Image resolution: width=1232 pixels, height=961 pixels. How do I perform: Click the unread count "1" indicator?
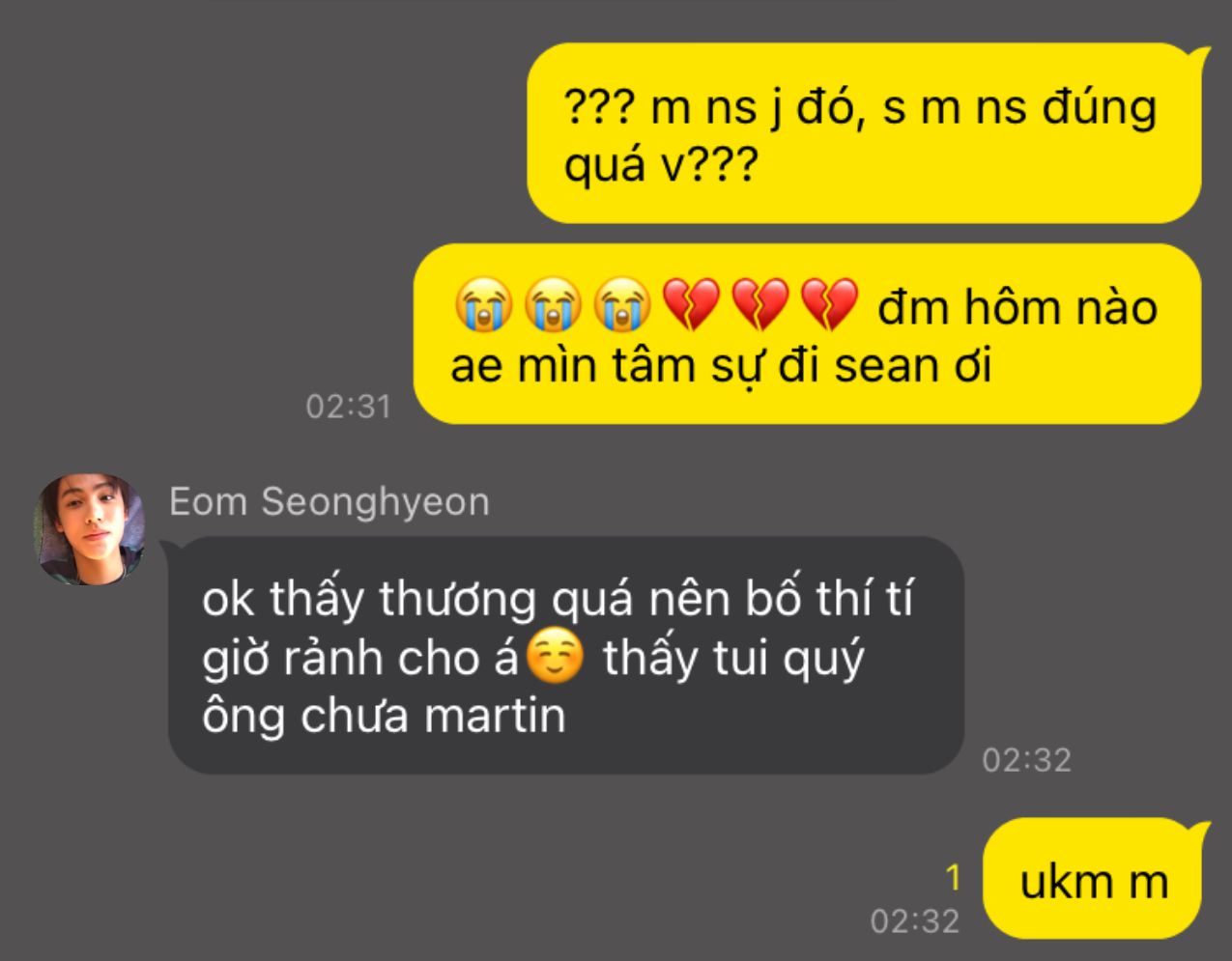click(953, 877)
